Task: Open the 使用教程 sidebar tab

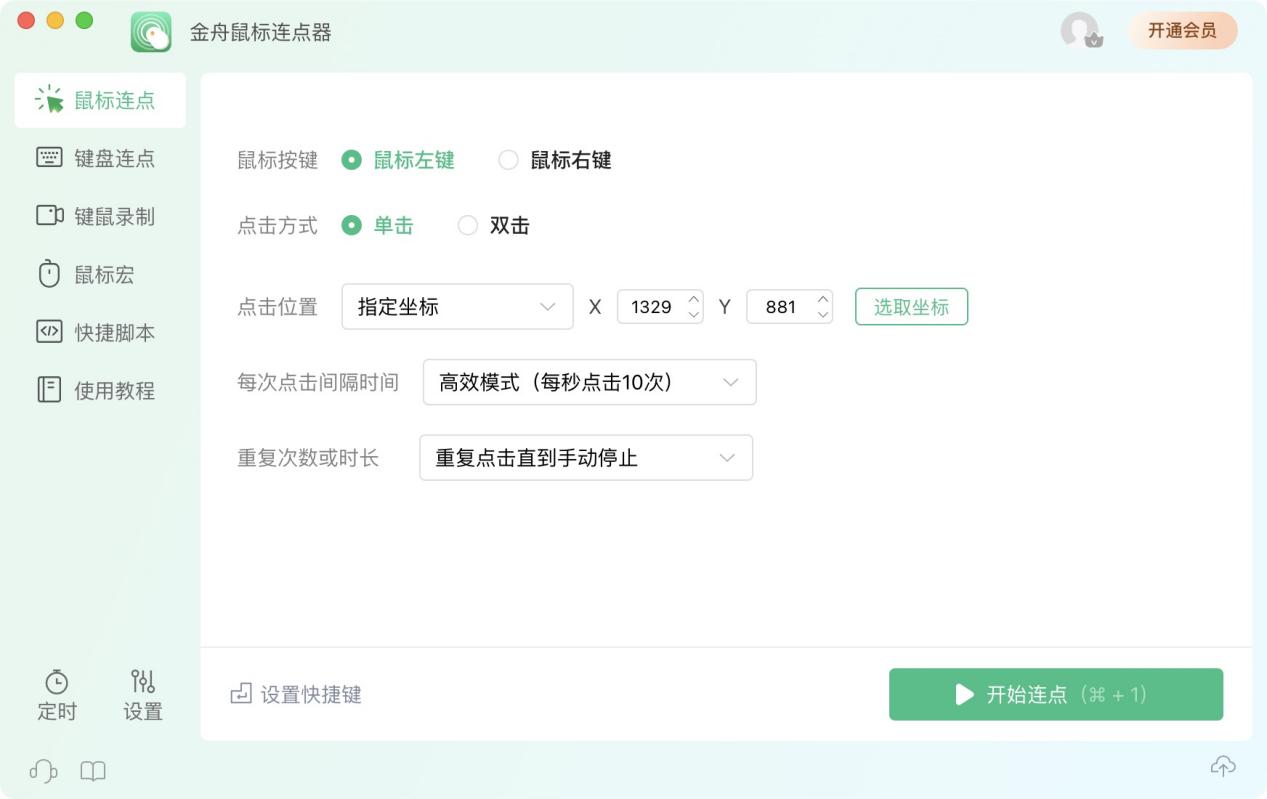Action: tap(100, 390)
